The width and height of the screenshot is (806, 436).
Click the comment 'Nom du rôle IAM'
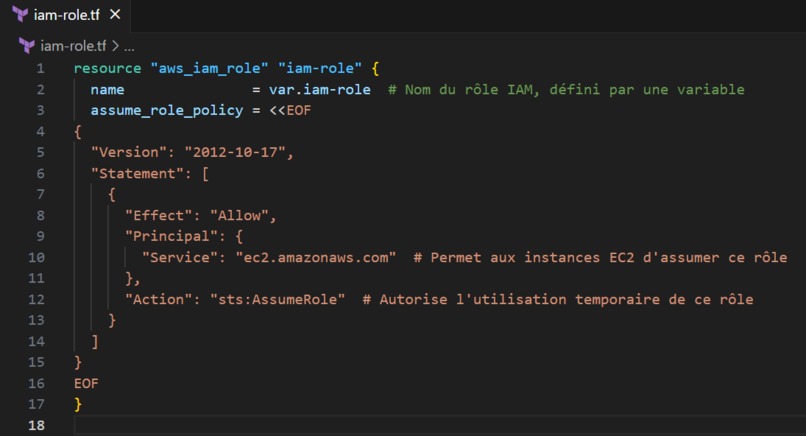point(469,89)
